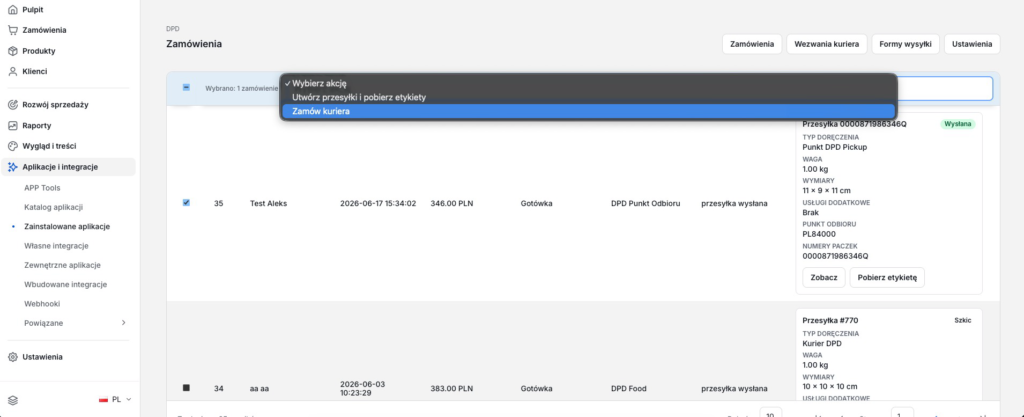Click the DPD Food cell
This screenshot has height=417, width=1024.
click(x=630, y=388)
